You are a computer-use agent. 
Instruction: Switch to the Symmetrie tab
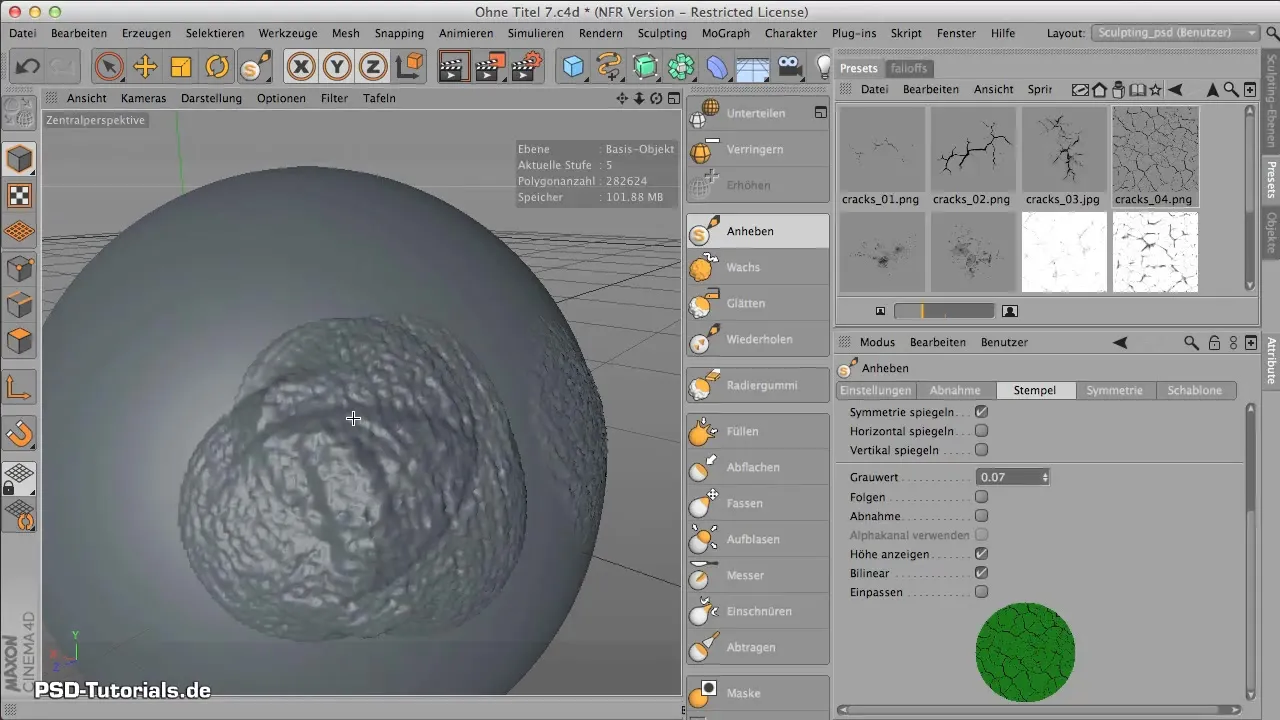click(1115, 390)
